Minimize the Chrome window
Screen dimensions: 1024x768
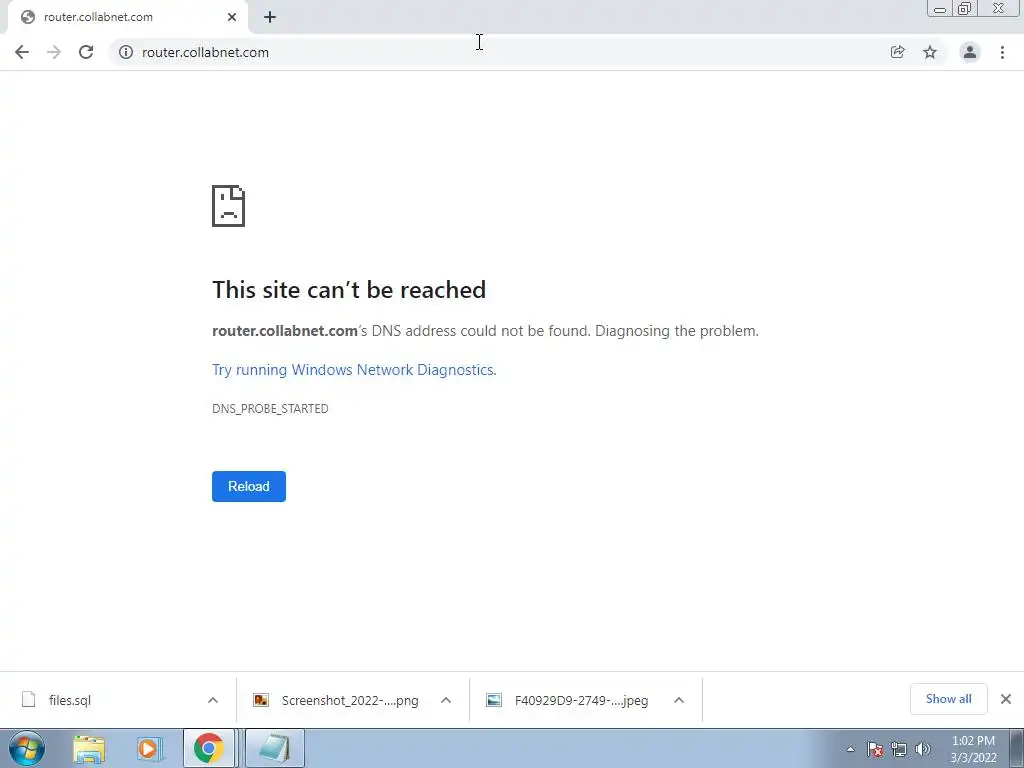[940, 8]
